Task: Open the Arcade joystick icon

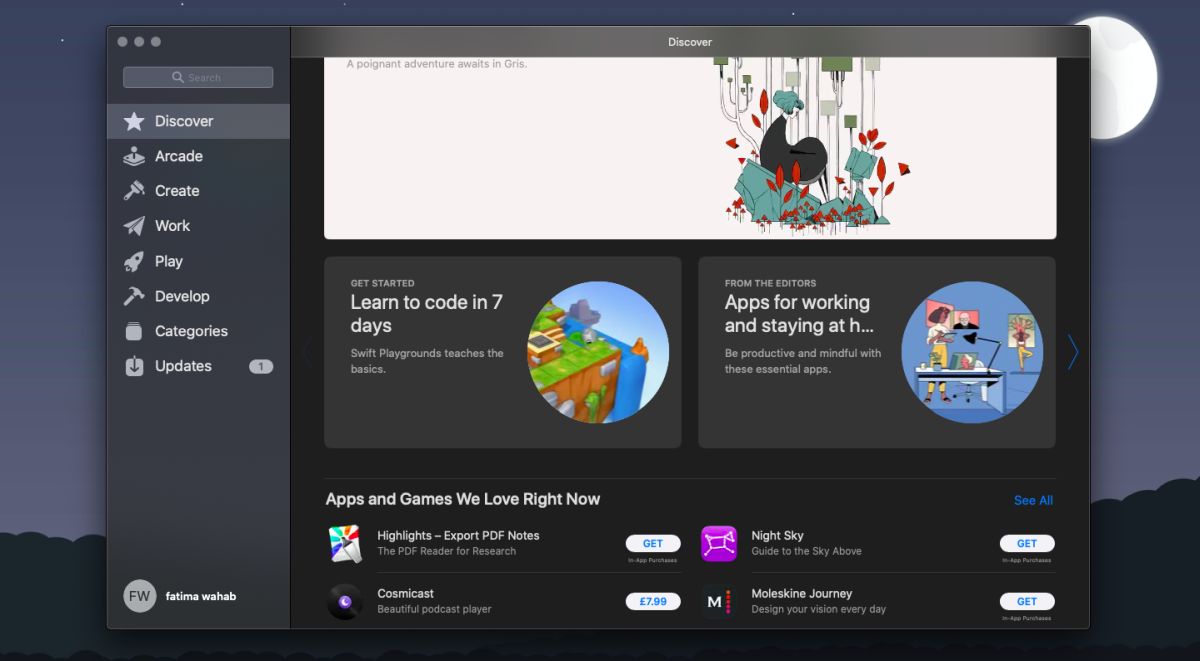Action: [134, 156]
